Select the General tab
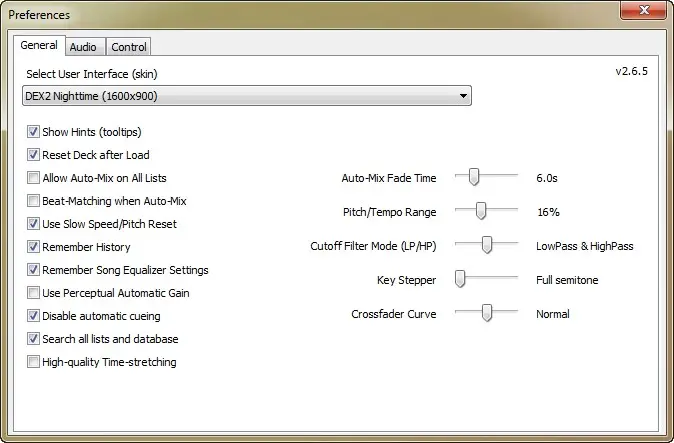Screen dimensions: 674x443 click(x=39, y=45)
